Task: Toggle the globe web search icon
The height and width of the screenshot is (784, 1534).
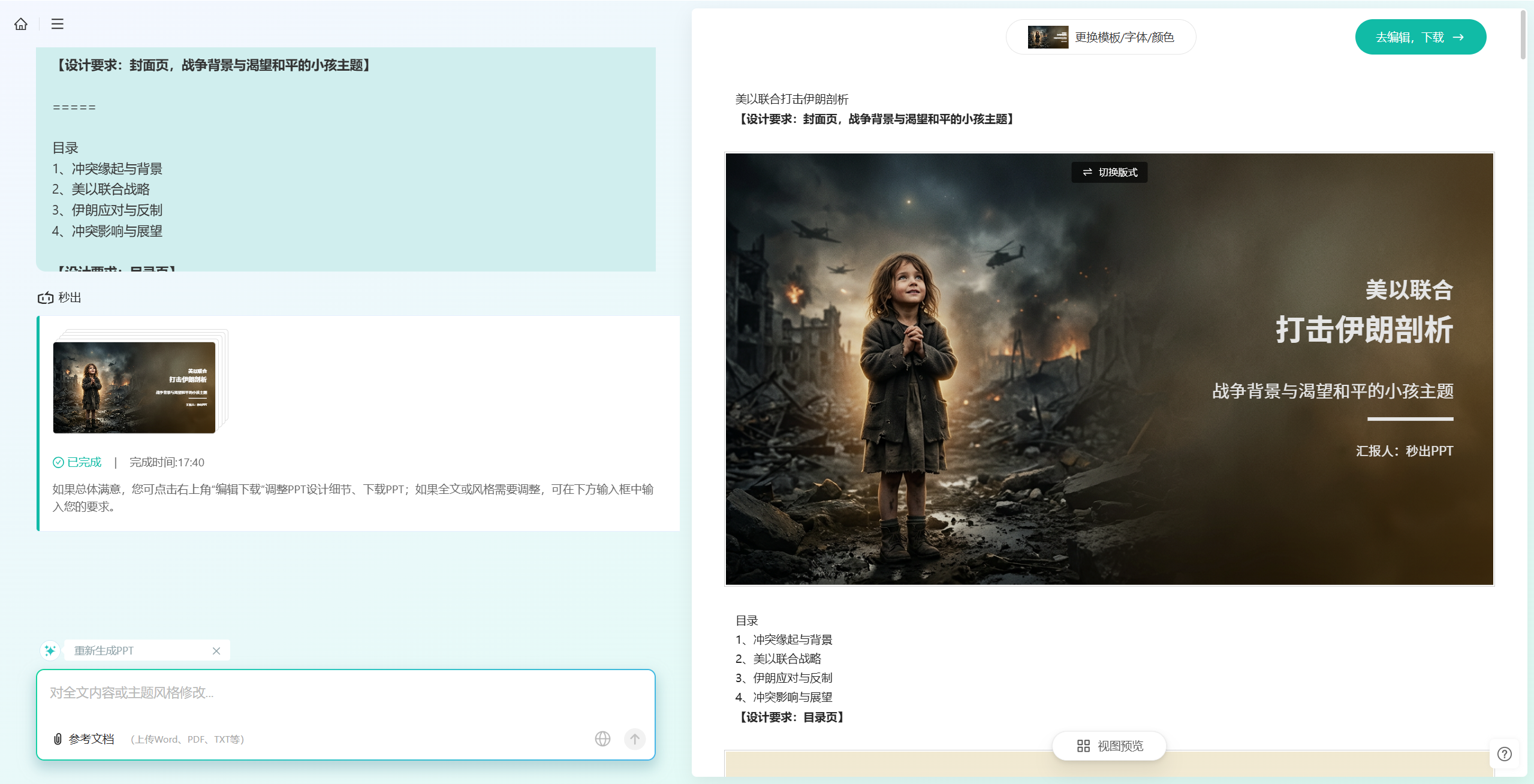Action: [602, 739]
